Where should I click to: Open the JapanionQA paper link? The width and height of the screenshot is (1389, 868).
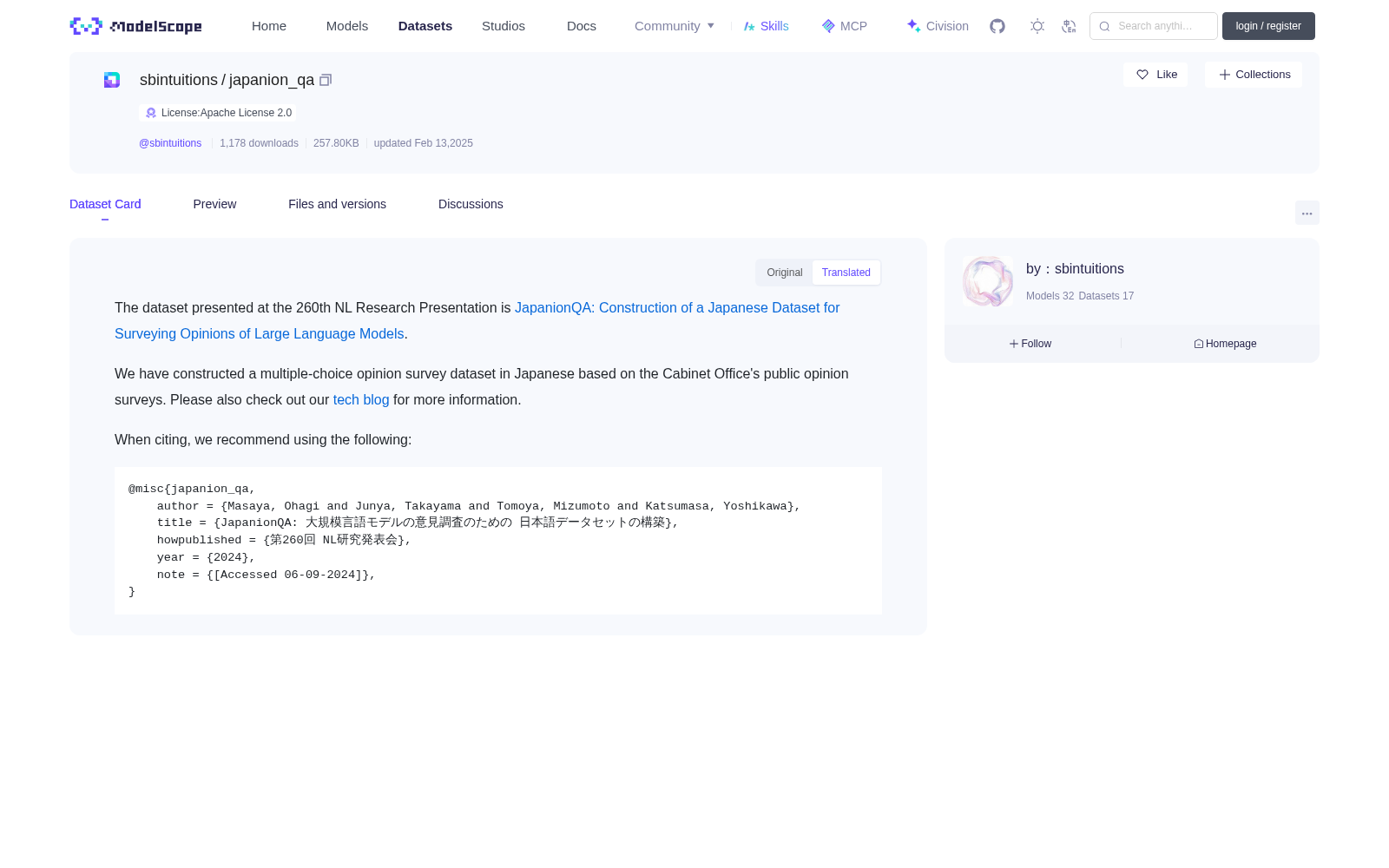(477, 320)
